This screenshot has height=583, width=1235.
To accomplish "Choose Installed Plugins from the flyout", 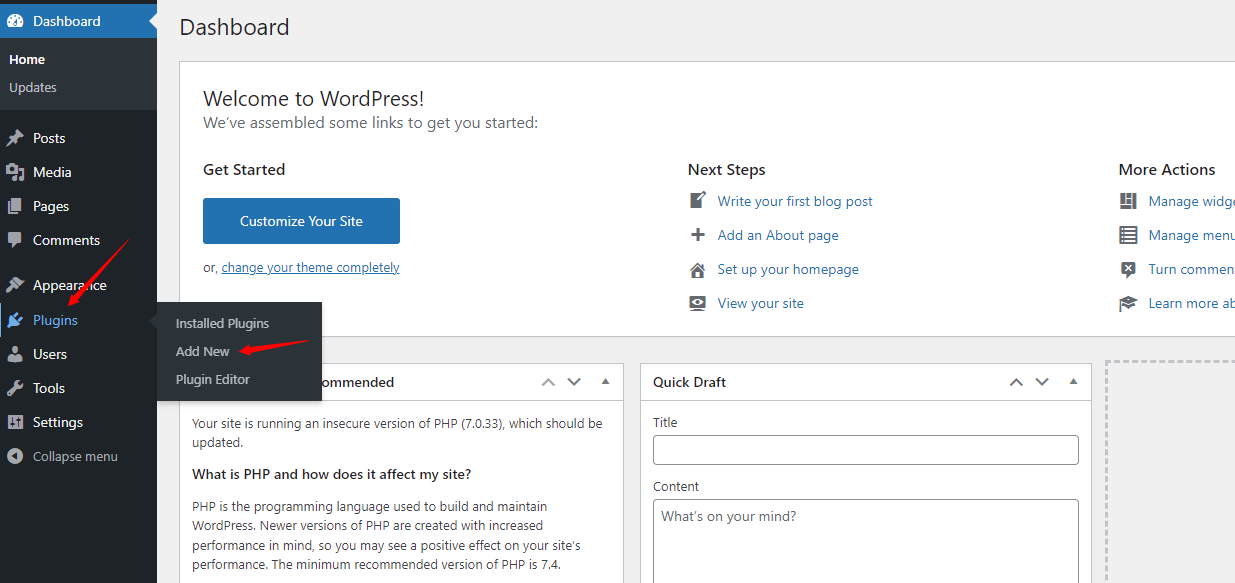I will (222, 323).
